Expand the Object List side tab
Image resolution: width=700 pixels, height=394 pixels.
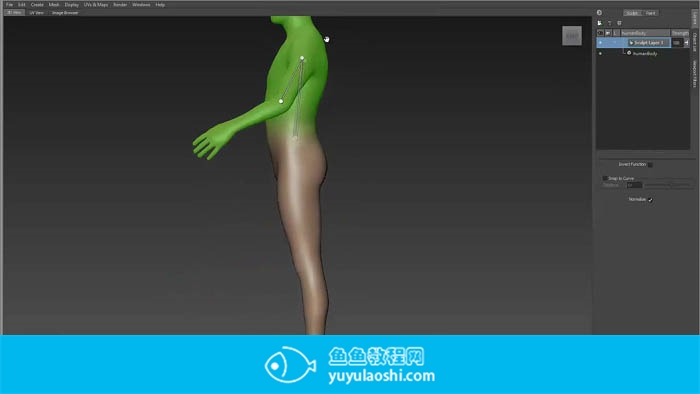click(x=695, y=42)
